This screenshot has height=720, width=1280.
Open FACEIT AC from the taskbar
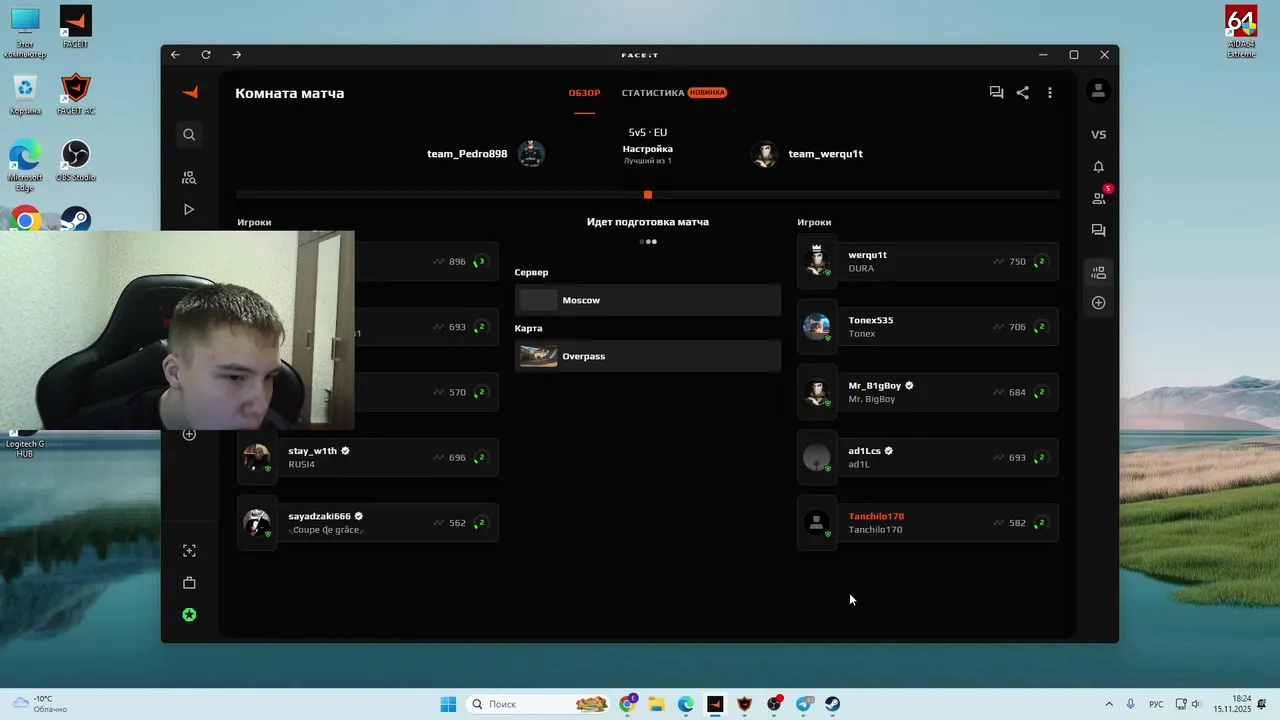[x=744, y=704]
